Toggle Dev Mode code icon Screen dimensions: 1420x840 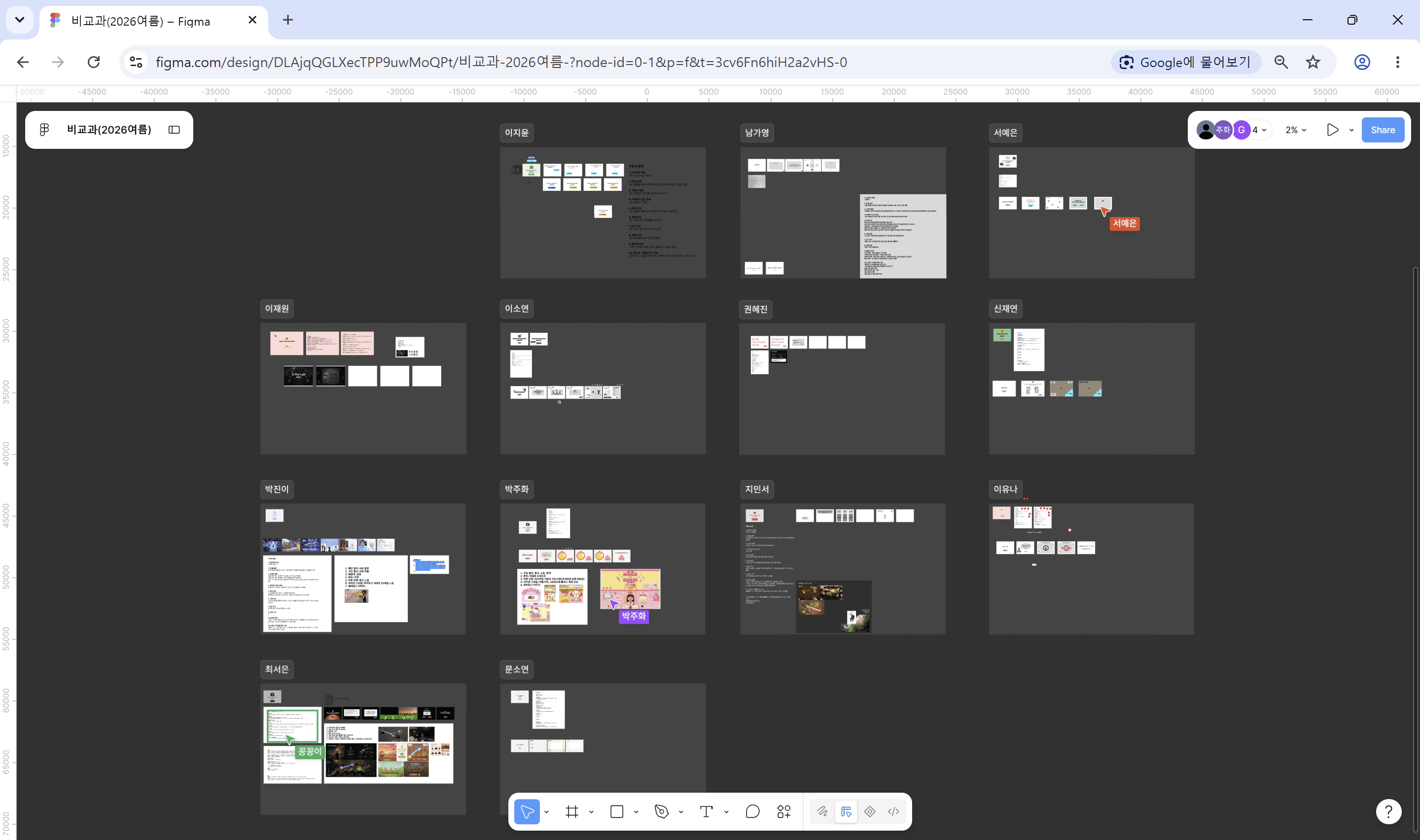[x=893, y=812]
